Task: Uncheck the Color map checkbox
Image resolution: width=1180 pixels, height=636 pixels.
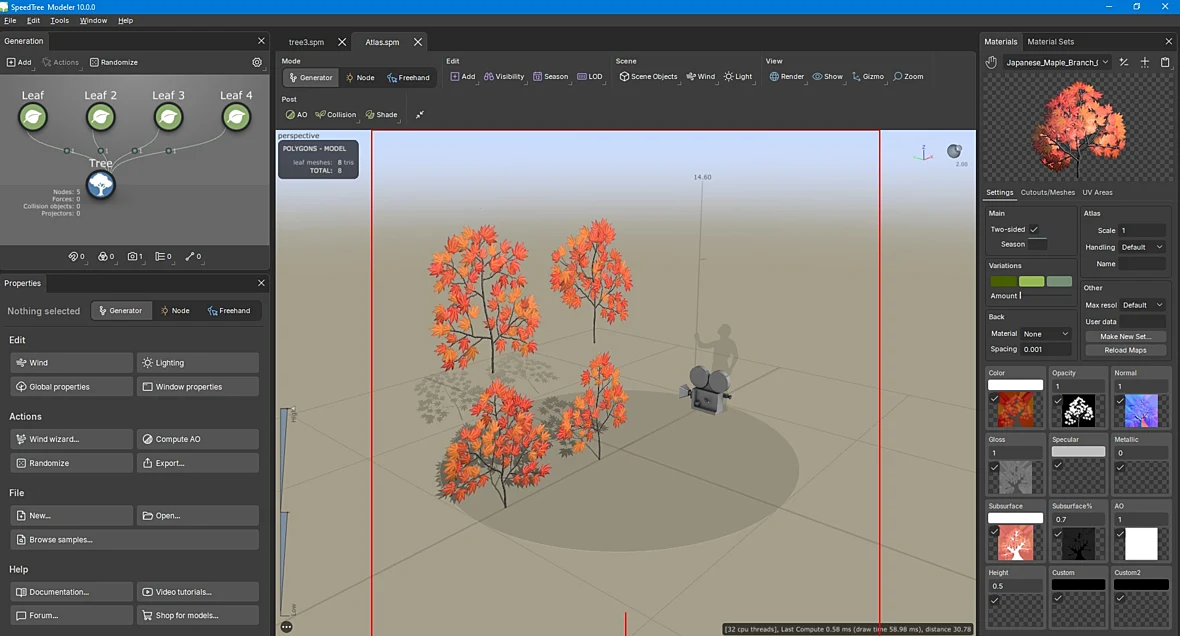Action: [x=994, y=399]
